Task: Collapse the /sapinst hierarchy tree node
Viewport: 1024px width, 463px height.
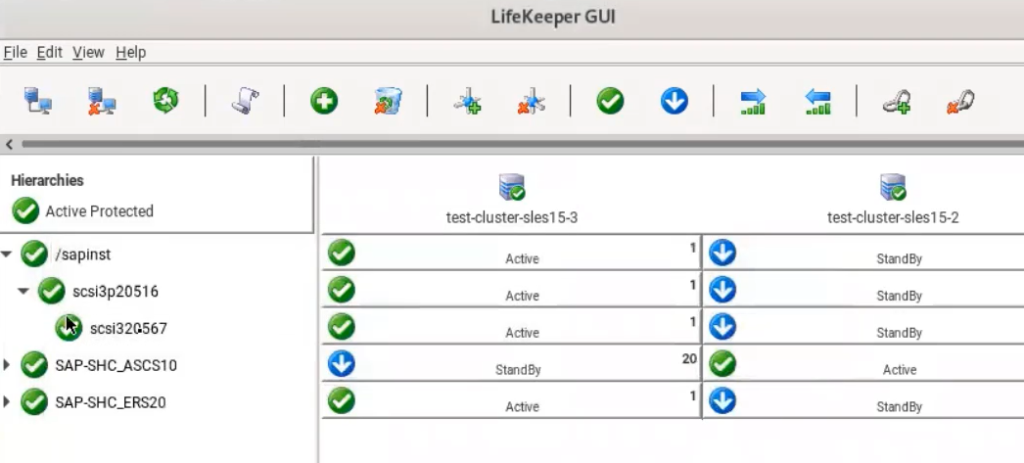Action: pos(7,254)
